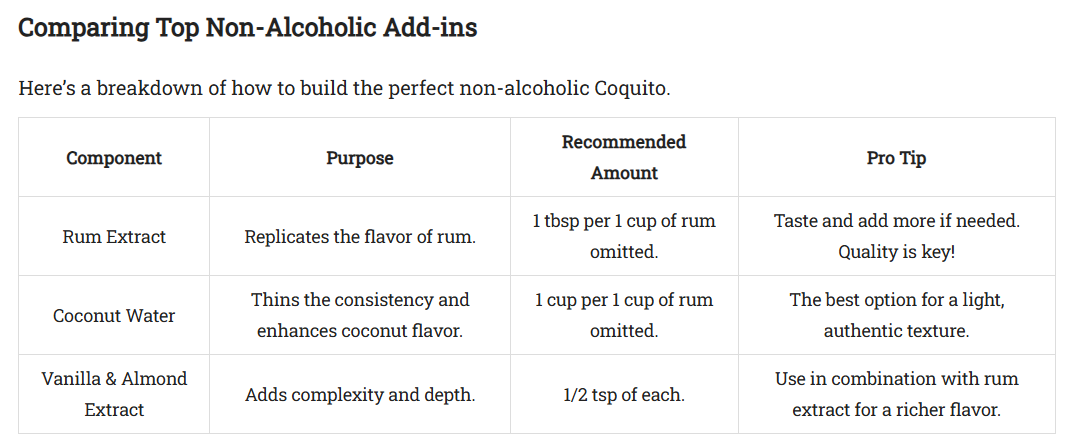Click the 'Comparing Top Non-Alcoholic Add-ins' heading
The height and width of the screenshot is (447, 1072).
coord(247,28)
